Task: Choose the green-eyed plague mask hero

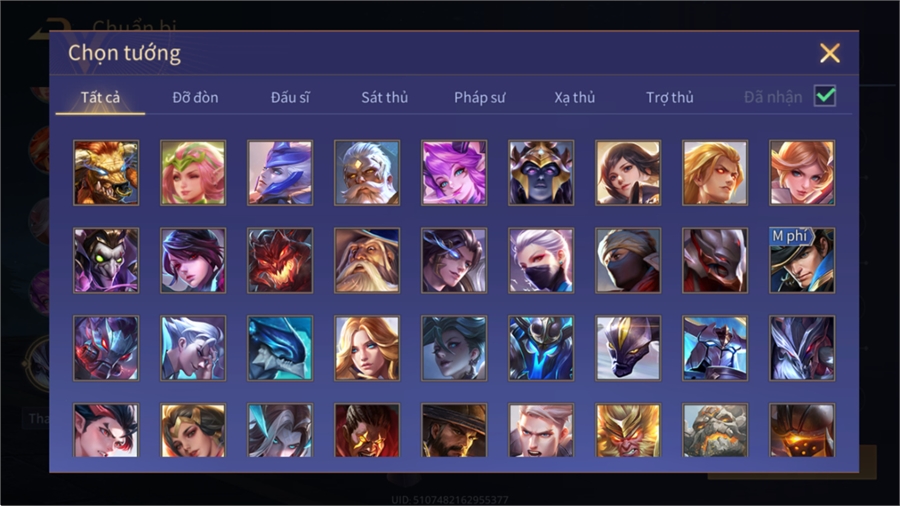Action: coord(106,260)
